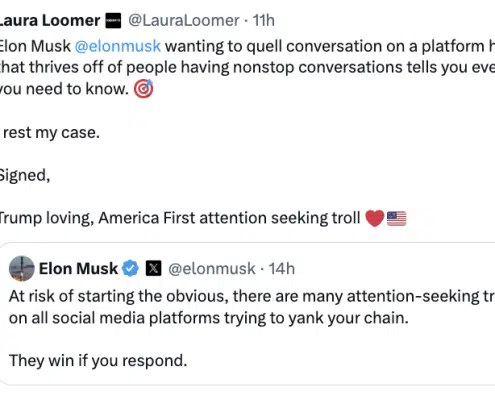The height and width of the screenshot is (400, 495).
Task: Click 'America First attention seeking troll' text
Action: (x=229, y=218)
